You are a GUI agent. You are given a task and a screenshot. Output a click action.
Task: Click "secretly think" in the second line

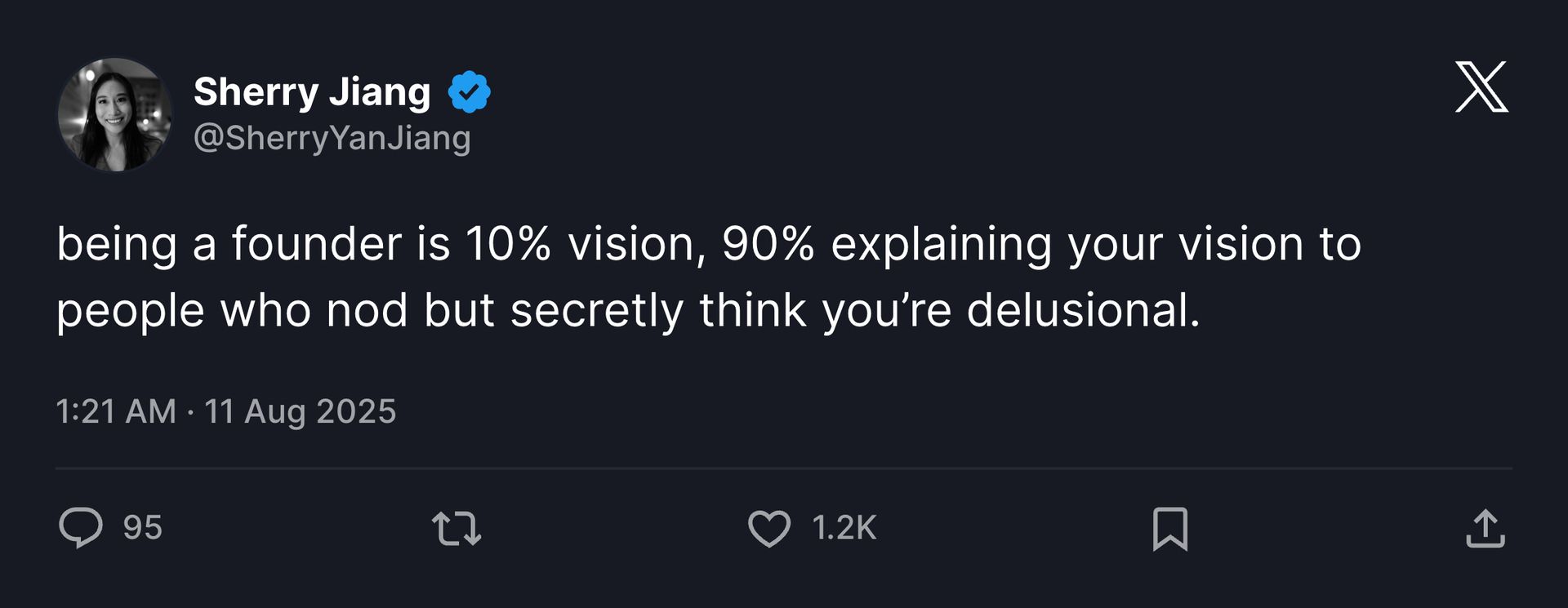(x=658, y=310)
